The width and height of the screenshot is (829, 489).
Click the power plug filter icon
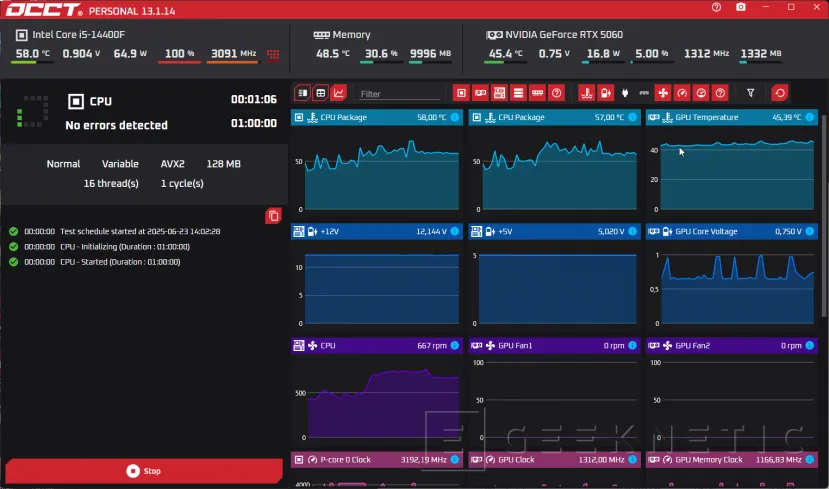(x=625, y=93)
